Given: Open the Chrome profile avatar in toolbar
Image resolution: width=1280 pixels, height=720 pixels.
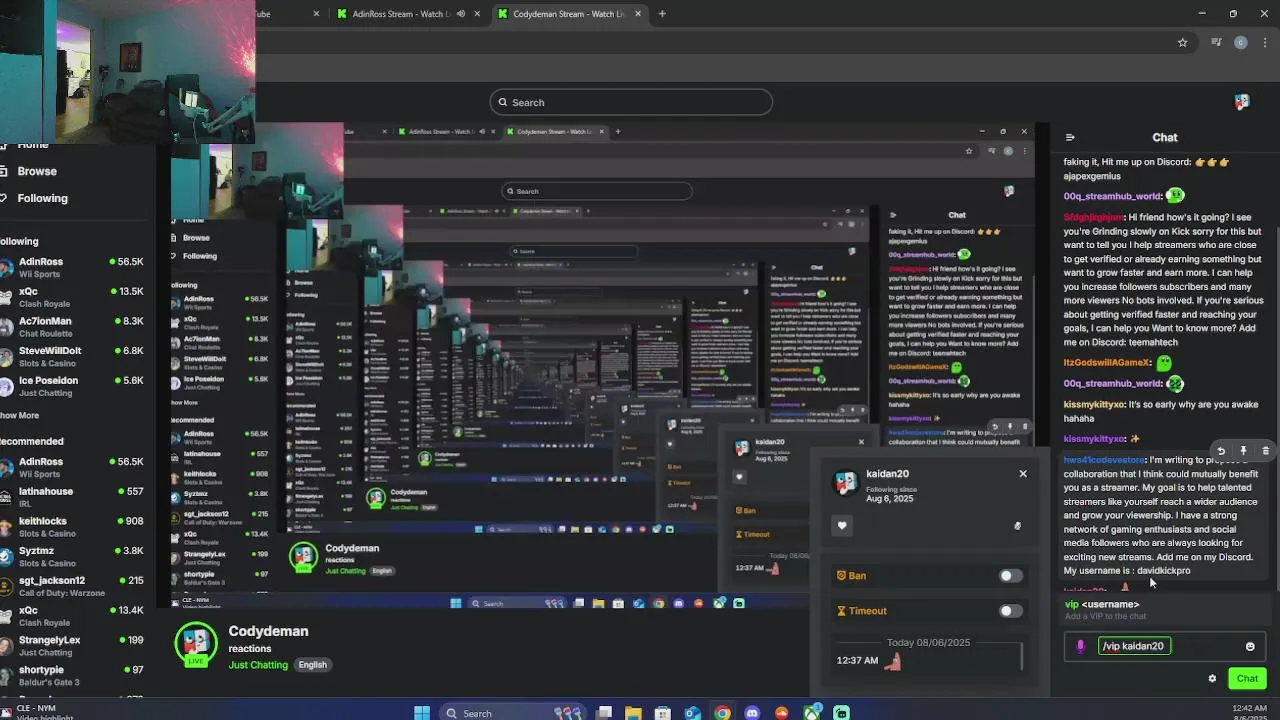Looking at the screenshot, I should tap(1241, 42).
